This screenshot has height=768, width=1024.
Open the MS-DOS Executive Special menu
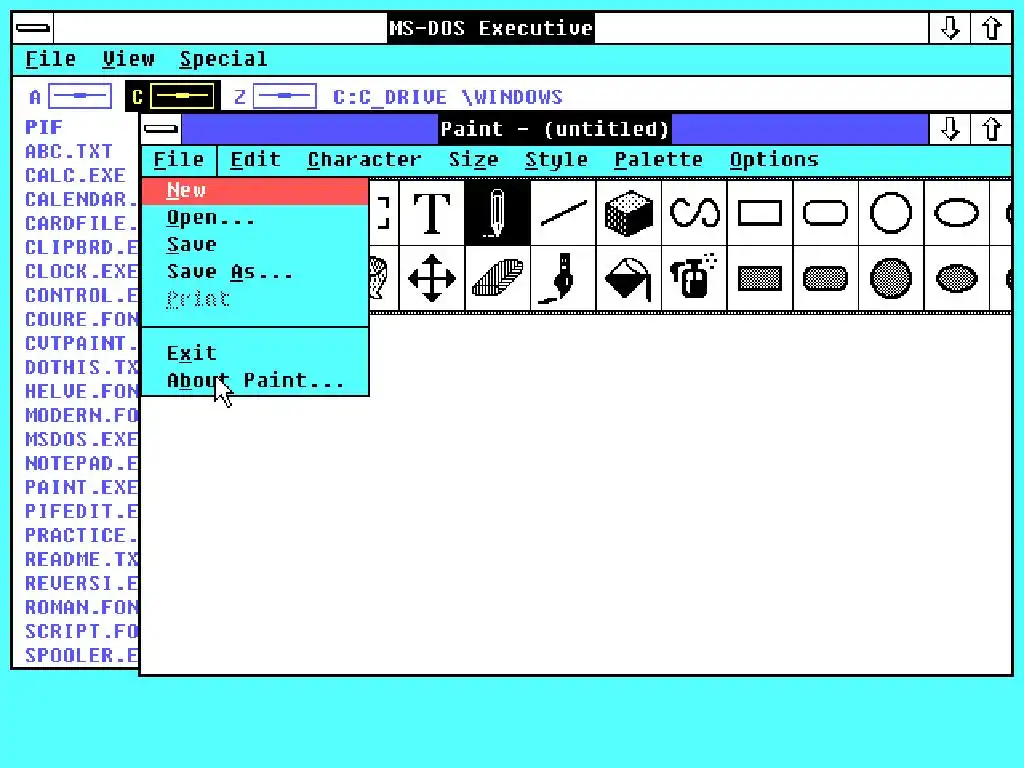223,59
